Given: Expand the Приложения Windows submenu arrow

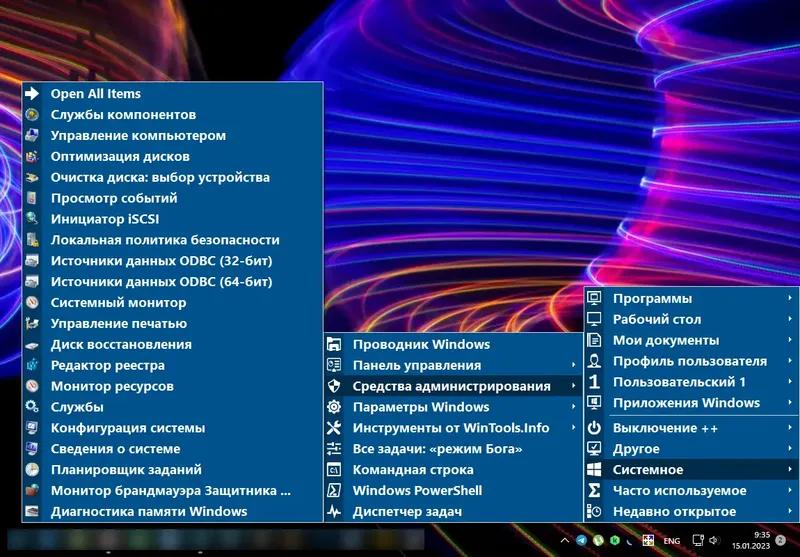Looking at the screenshot, I should pos(790,402).
